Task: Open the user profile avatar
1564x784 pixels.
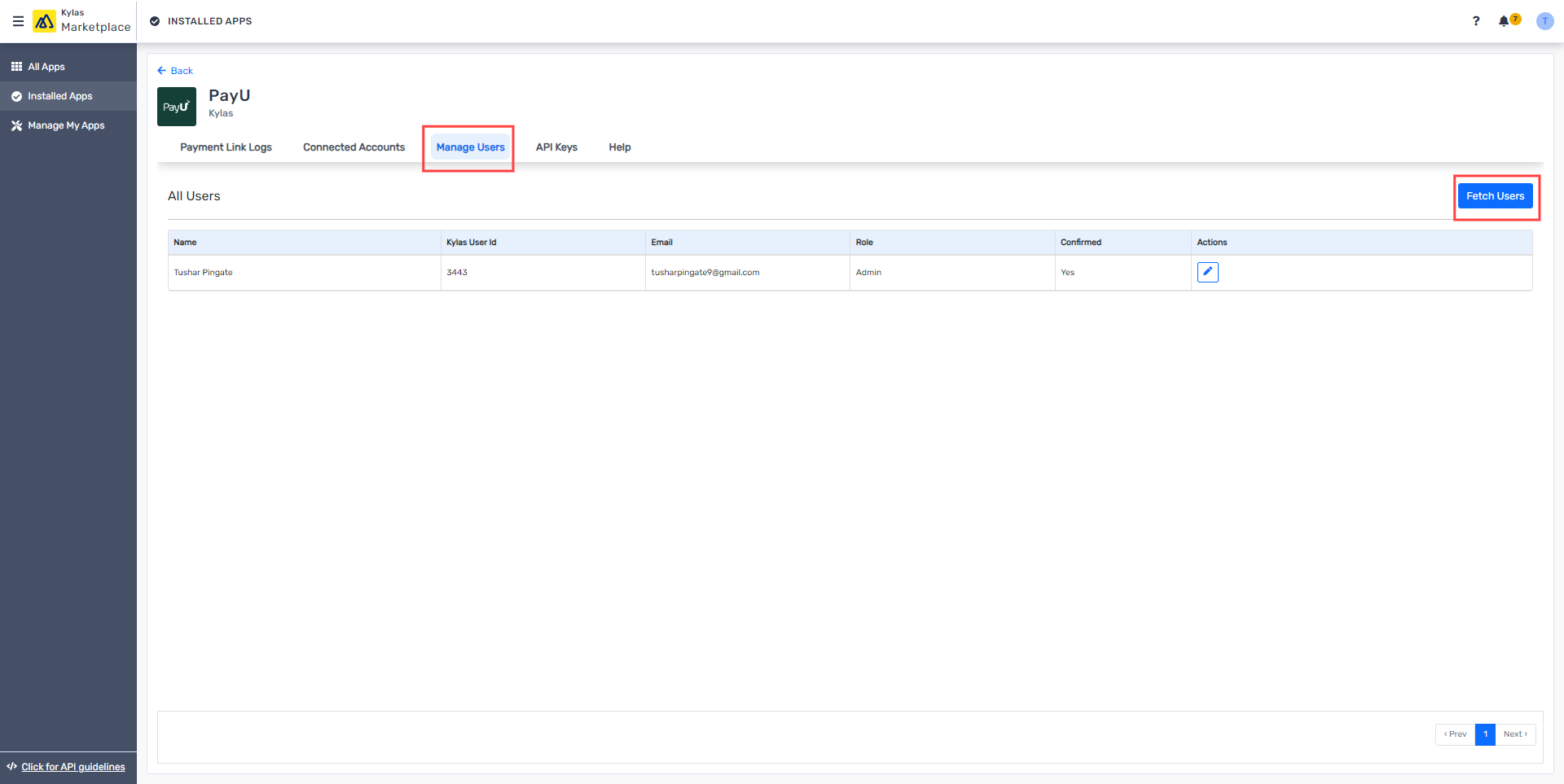Action: click(1544, 21)
